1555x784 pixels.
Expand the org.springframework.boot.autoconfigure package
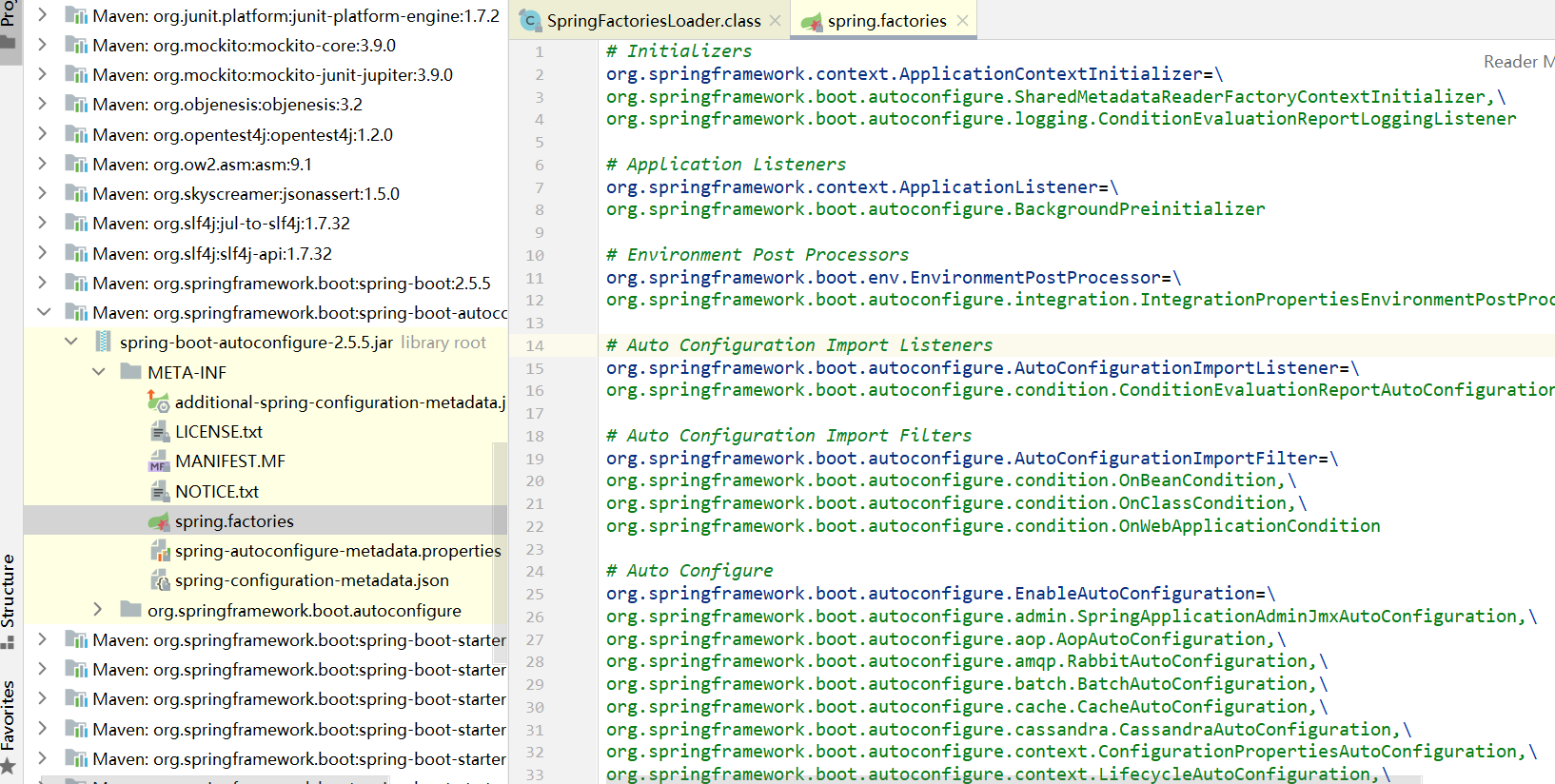(98, 610)
